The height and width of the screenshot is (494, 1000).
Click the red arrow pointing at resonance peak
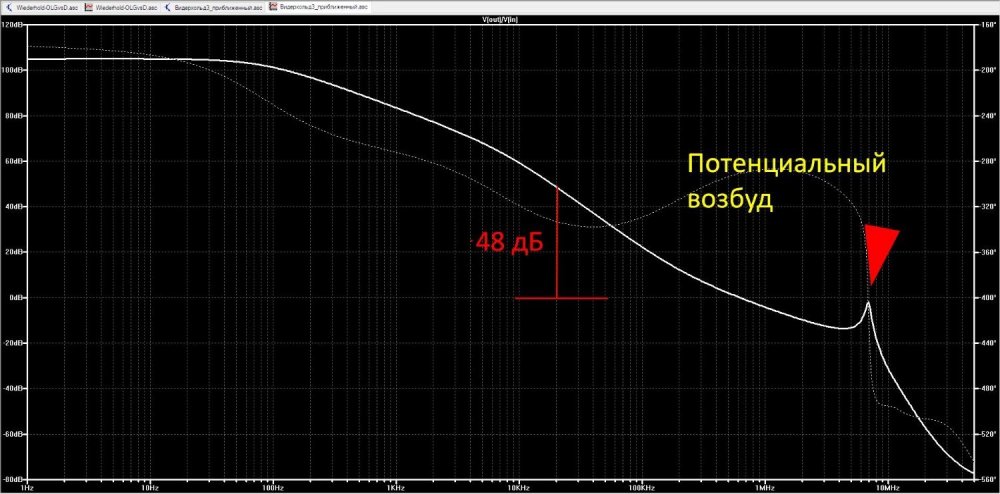878,250
